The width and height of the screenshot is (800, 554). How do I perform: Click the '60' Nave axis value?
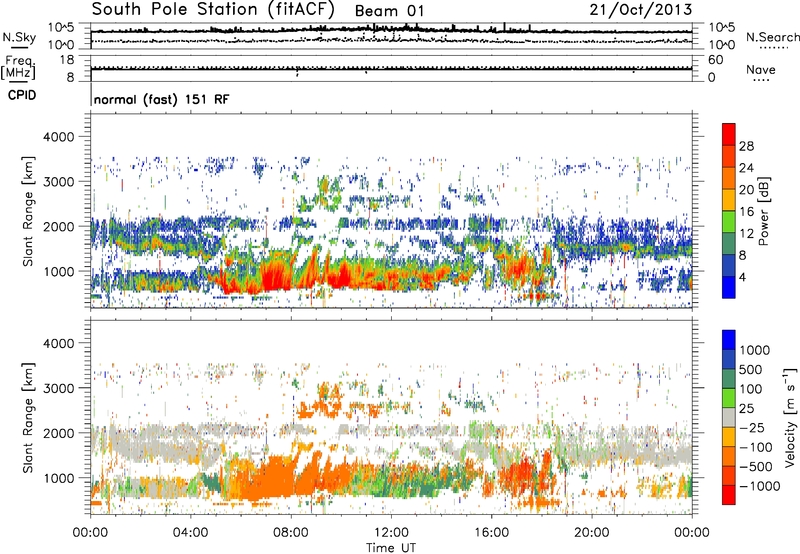coord(716,60)
